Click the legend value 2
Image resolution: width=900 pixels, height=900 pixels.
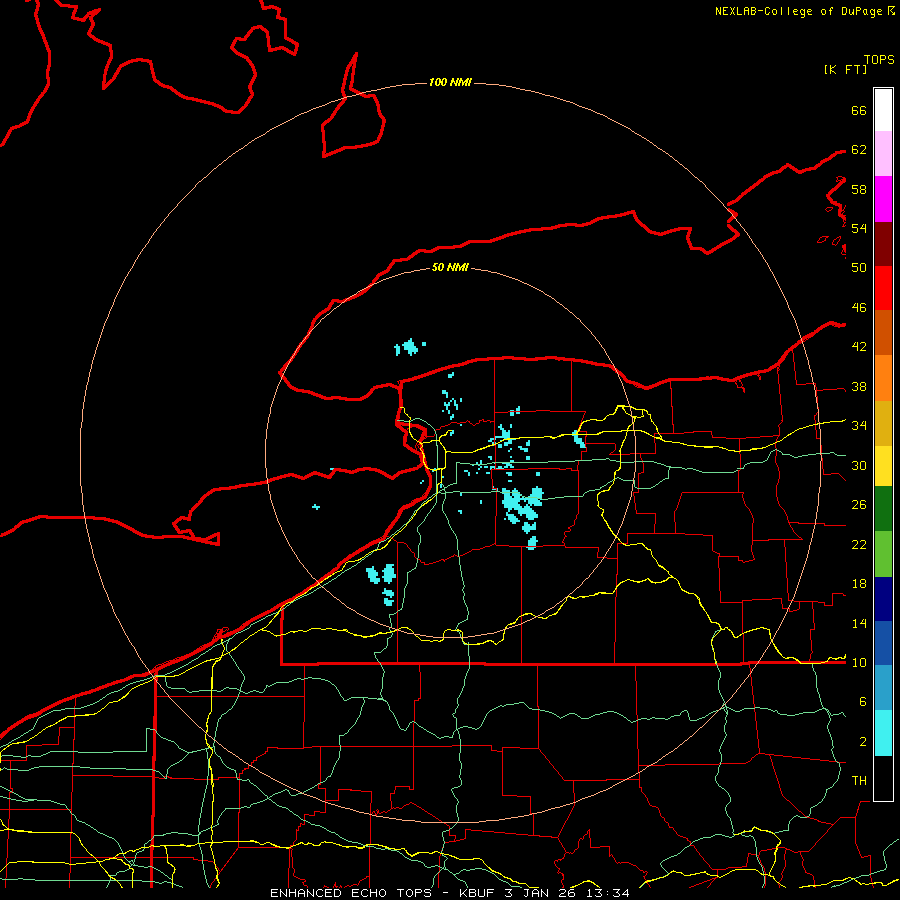pyautogui.click(x=862, y=741)
